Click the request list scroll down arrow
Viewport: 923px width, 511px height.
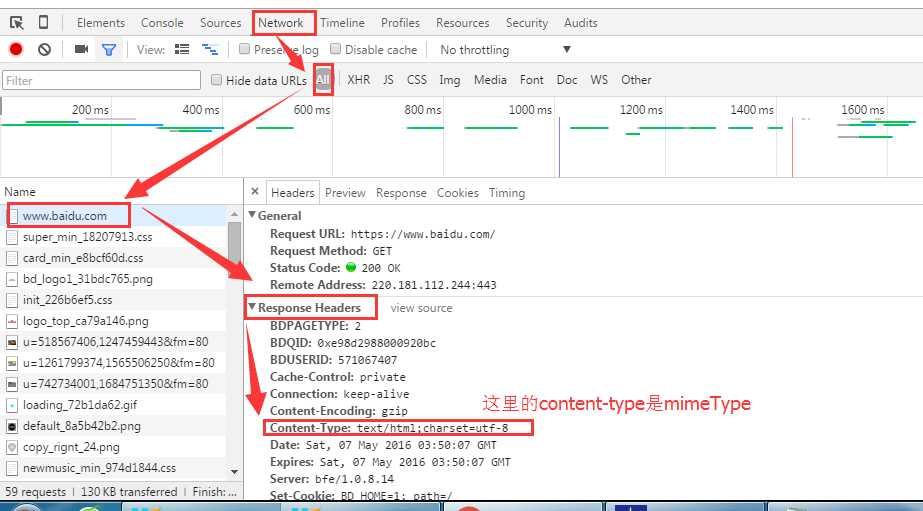click(x=234, y=472)
